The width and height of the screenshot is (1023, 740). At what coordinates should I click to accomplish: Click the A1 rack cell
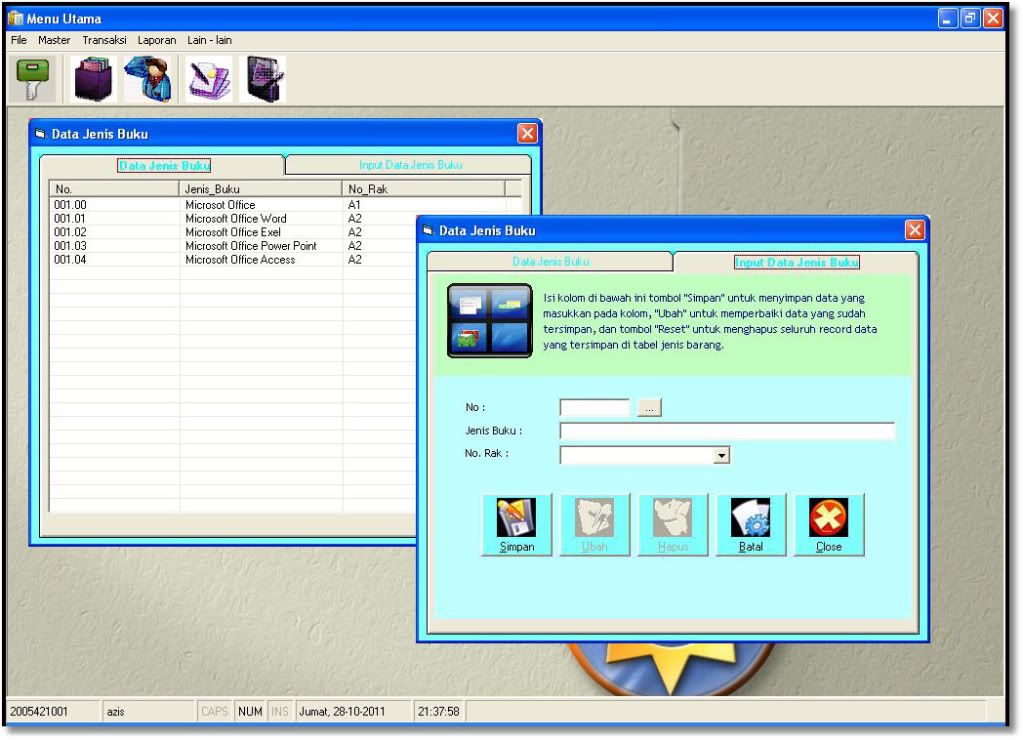tap(355, 205)
